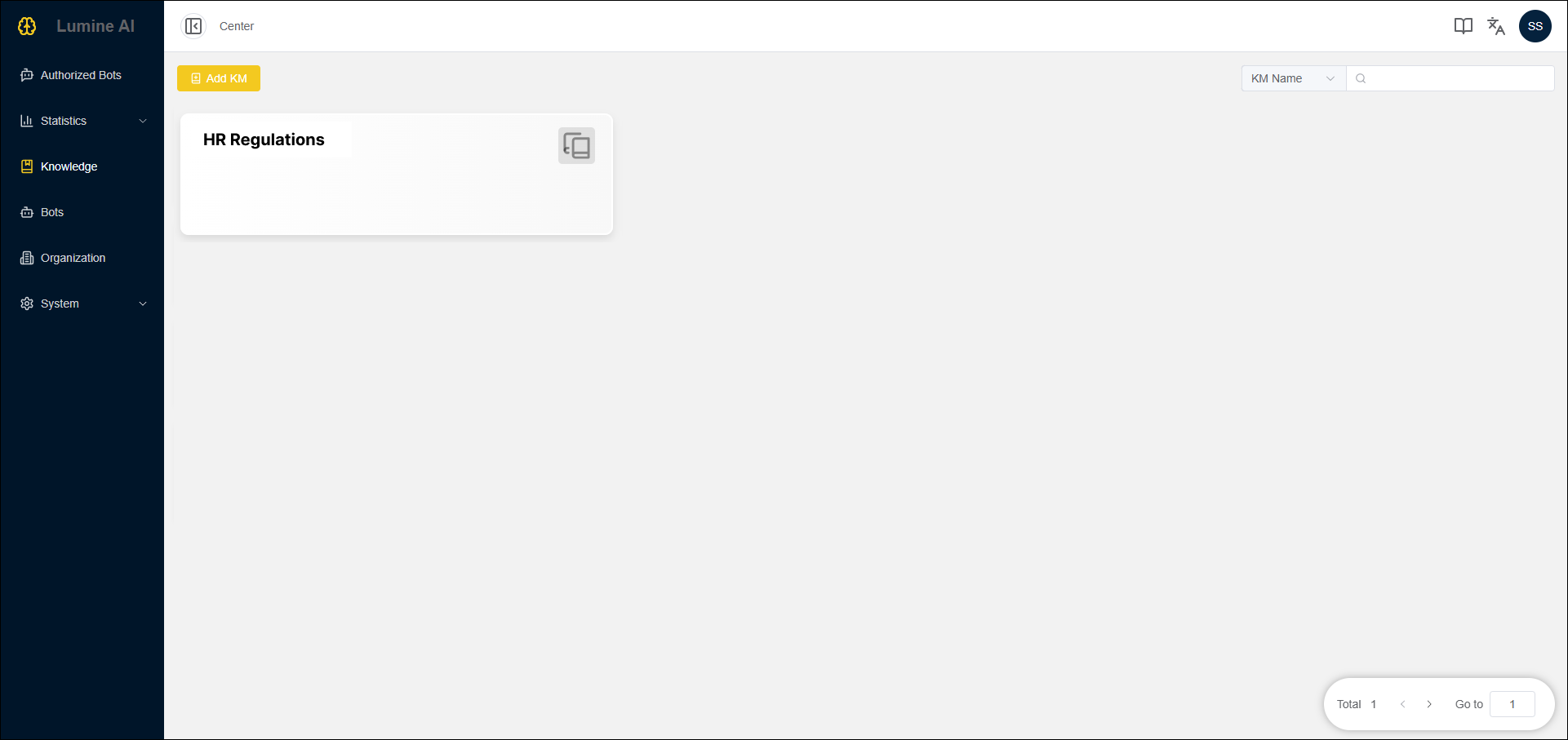Click the Authorized Bots robot icon
This screenshot has width=1568, height=740.
(27, 75)
